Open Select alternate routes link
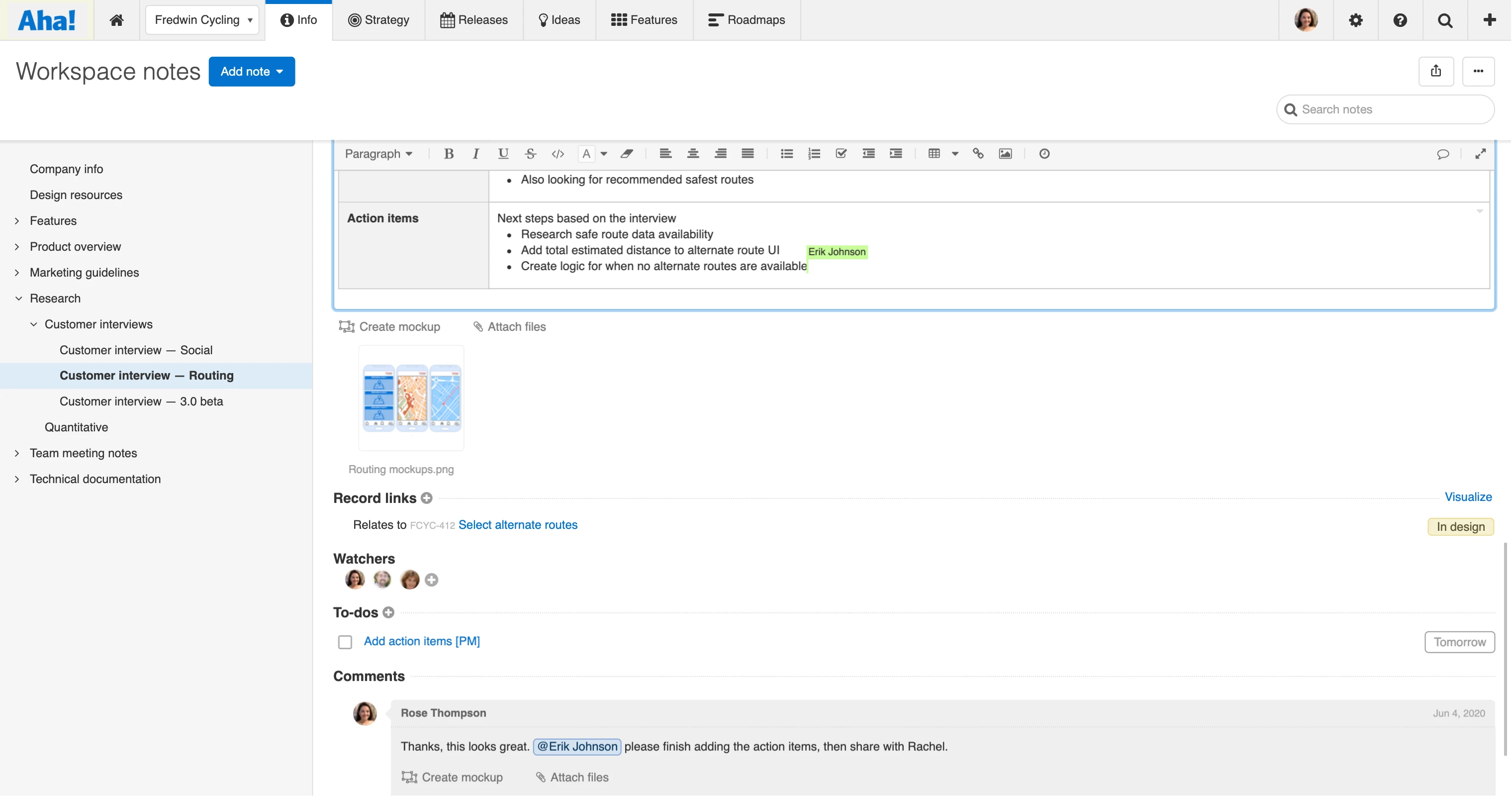 click(x=518, y=525)
